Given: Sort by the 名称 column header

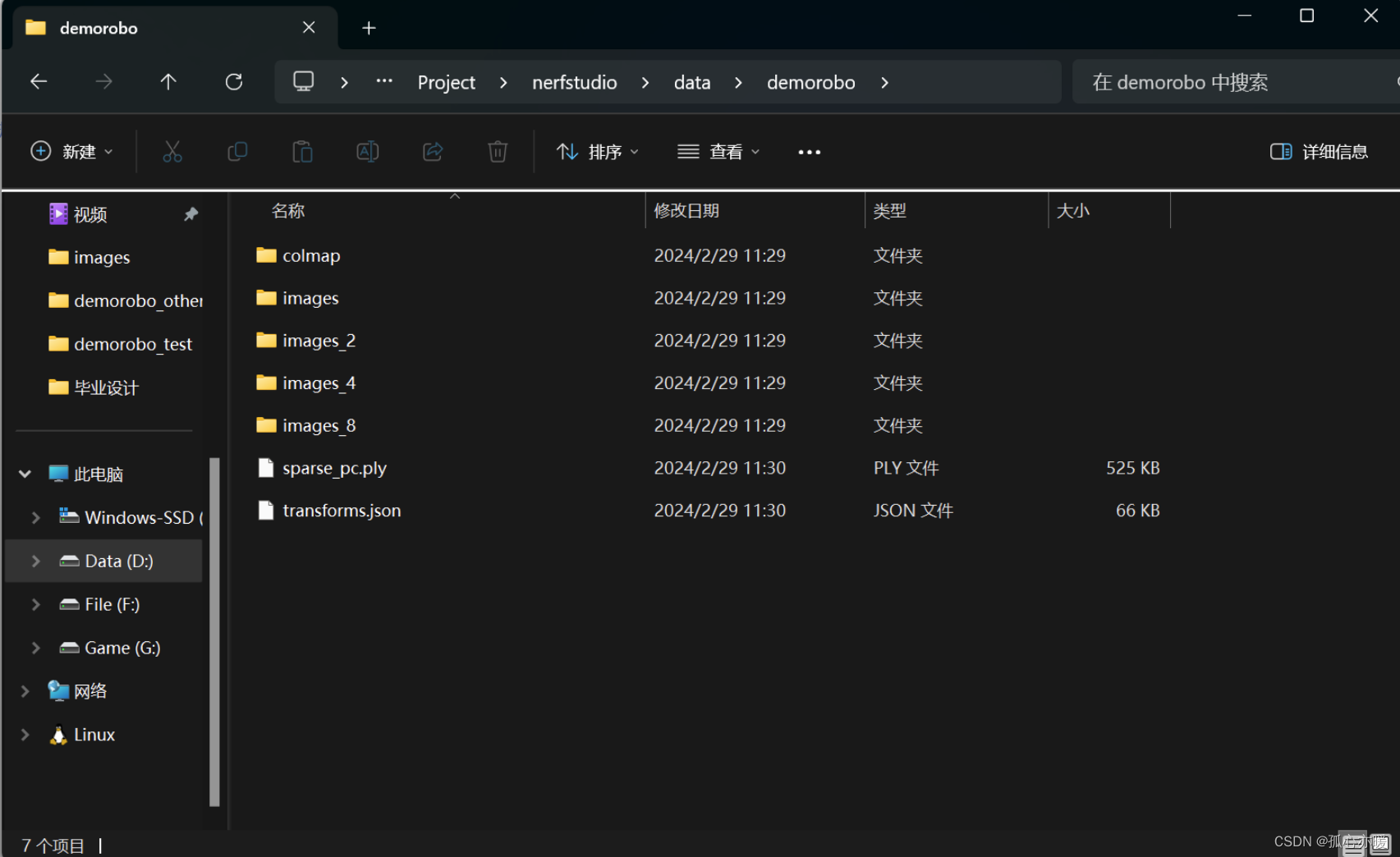Looking at the screenshot, I should click(288, 211).
